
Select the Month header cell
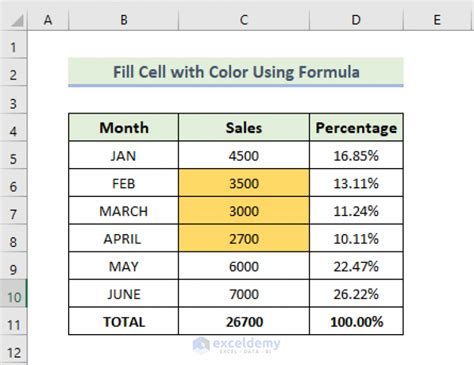(124, 127)
